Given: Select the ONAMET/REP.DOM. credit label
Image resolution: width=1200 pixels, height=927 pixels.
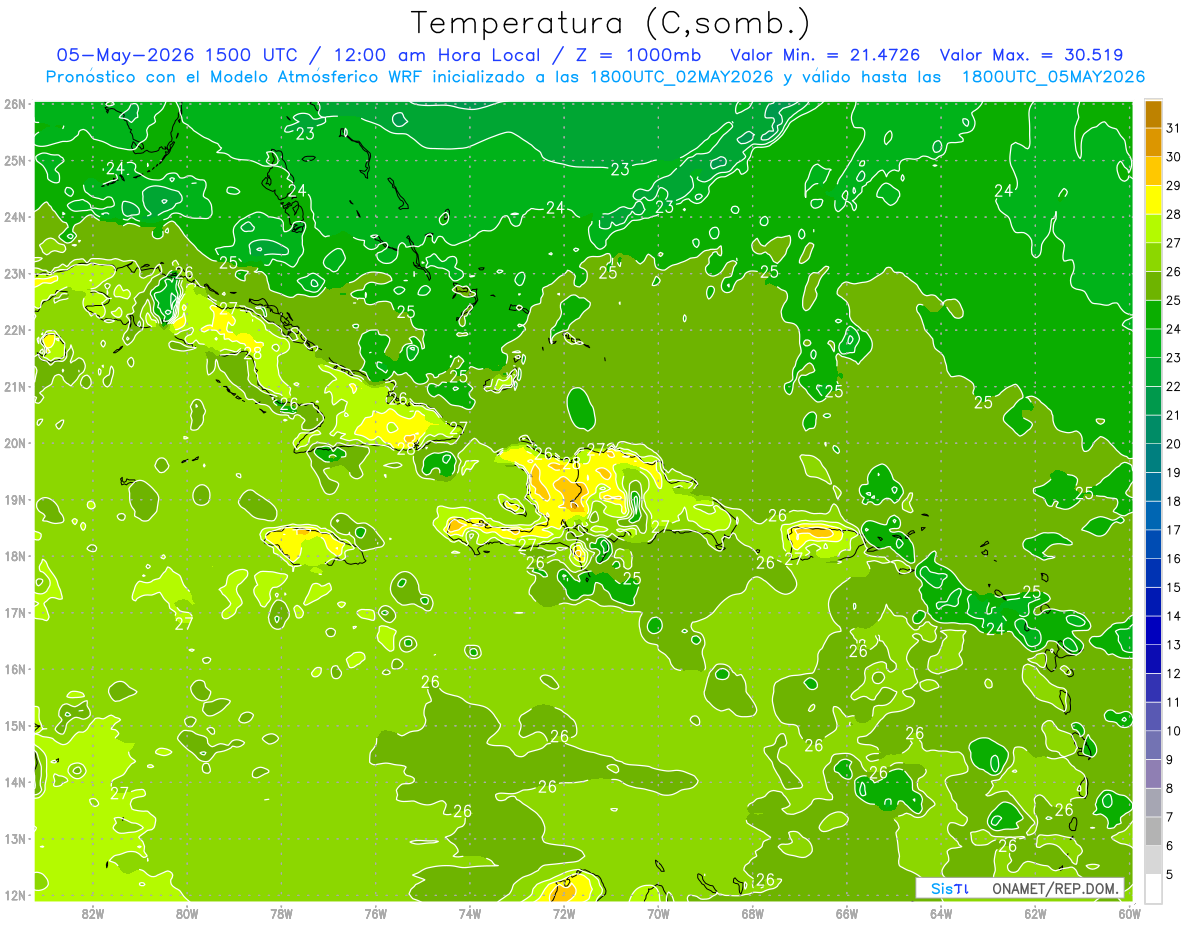Looking at the screenshot, I should click(1056, 888).
